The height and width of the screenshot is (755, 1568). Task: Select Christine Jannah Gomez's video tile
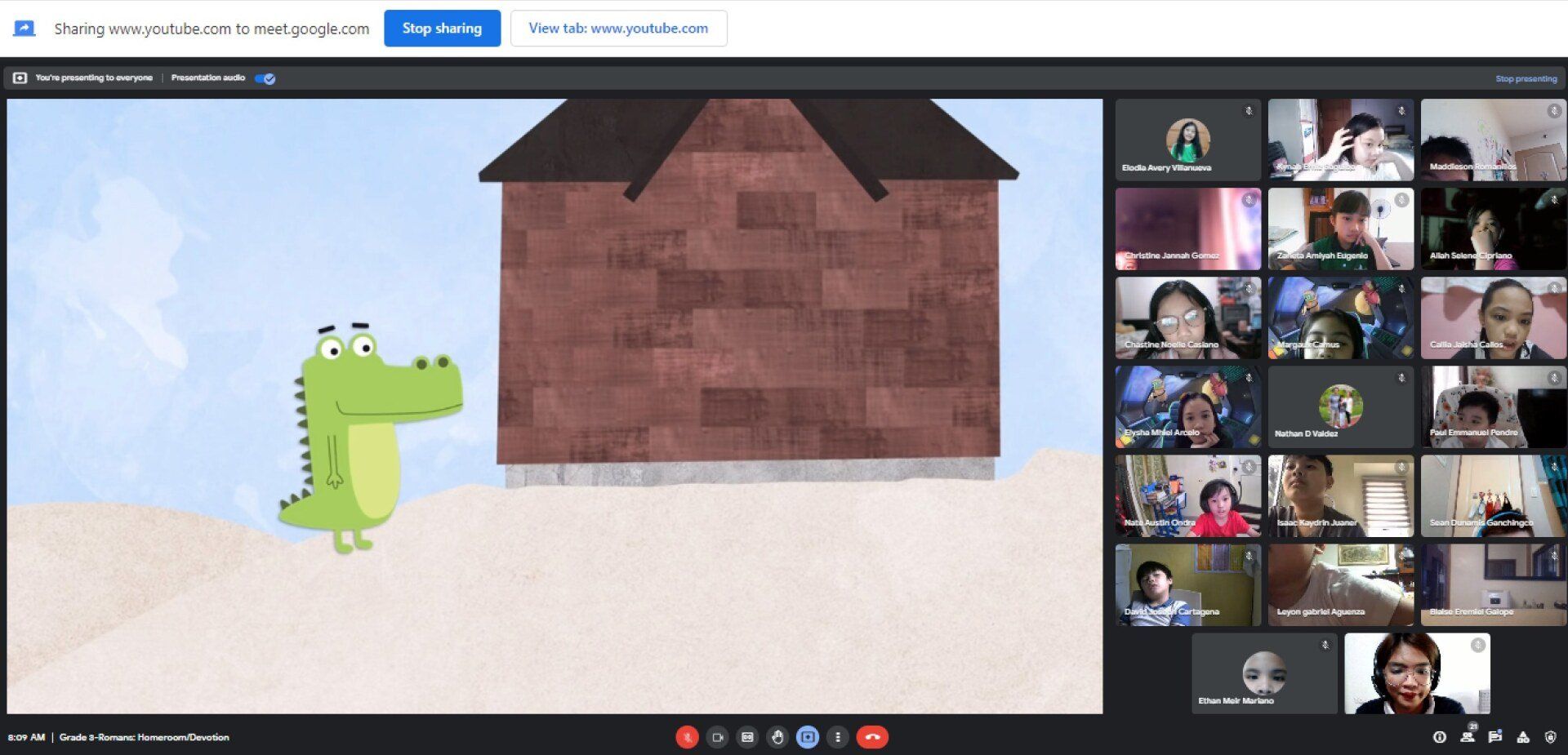[x=1188, y=229]
